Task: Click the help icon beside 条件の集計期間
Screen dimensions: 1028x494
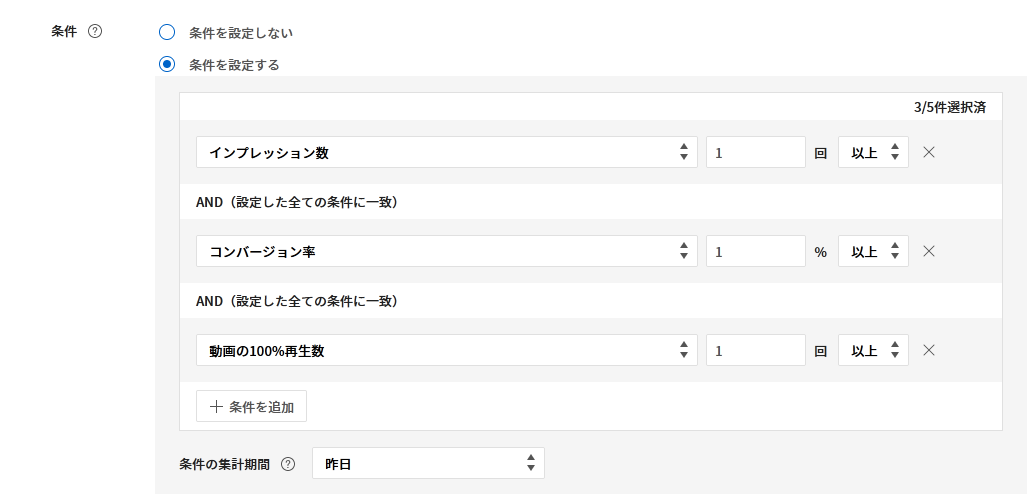Action: [x=288, y=464]
